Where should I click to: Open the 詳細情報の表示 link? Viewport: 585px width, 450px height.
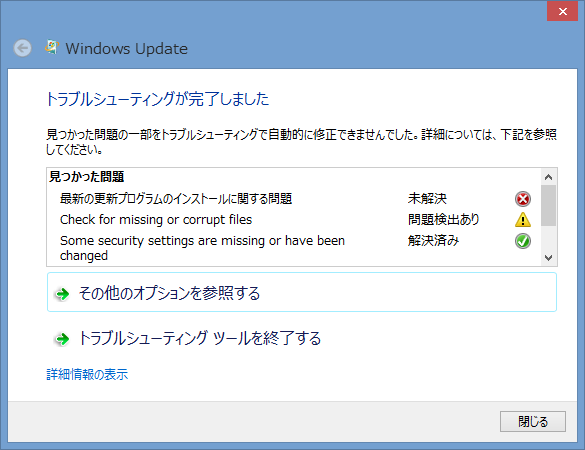pyautogui.click(x=87, y=374)
